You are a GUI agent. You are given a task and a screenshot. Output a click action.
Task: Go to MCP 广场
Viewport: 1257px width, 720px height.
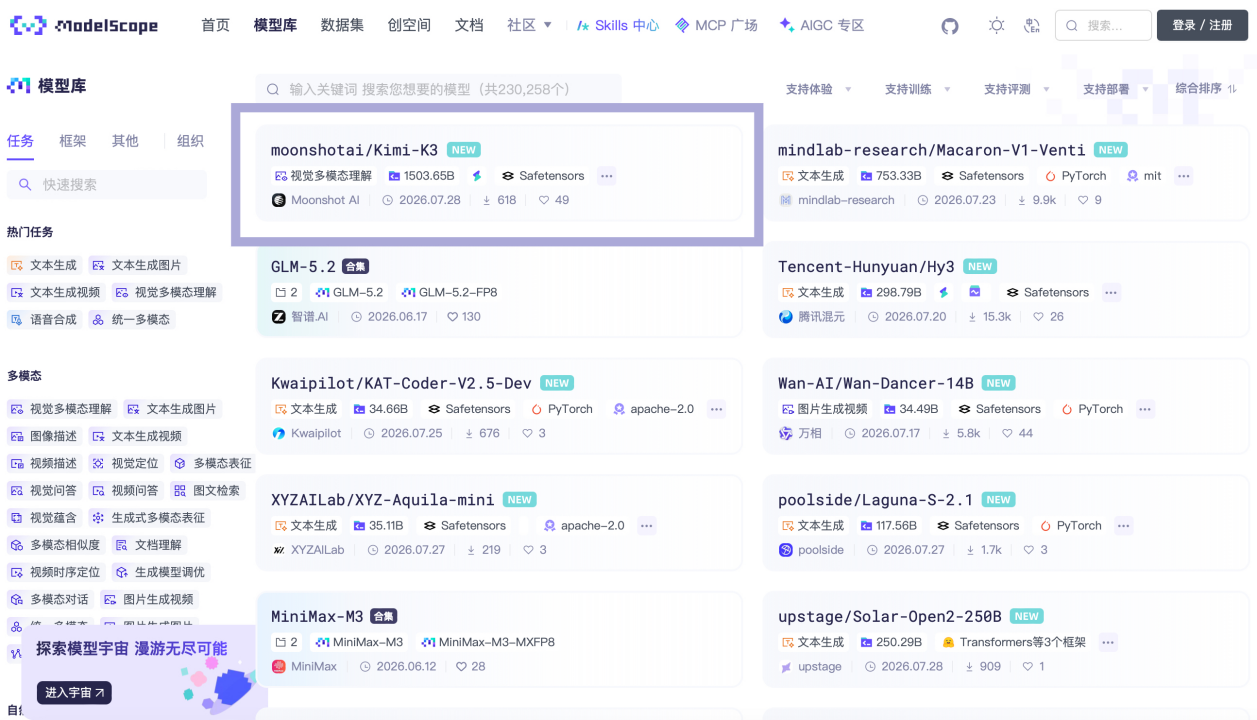[x=716, y=25]
